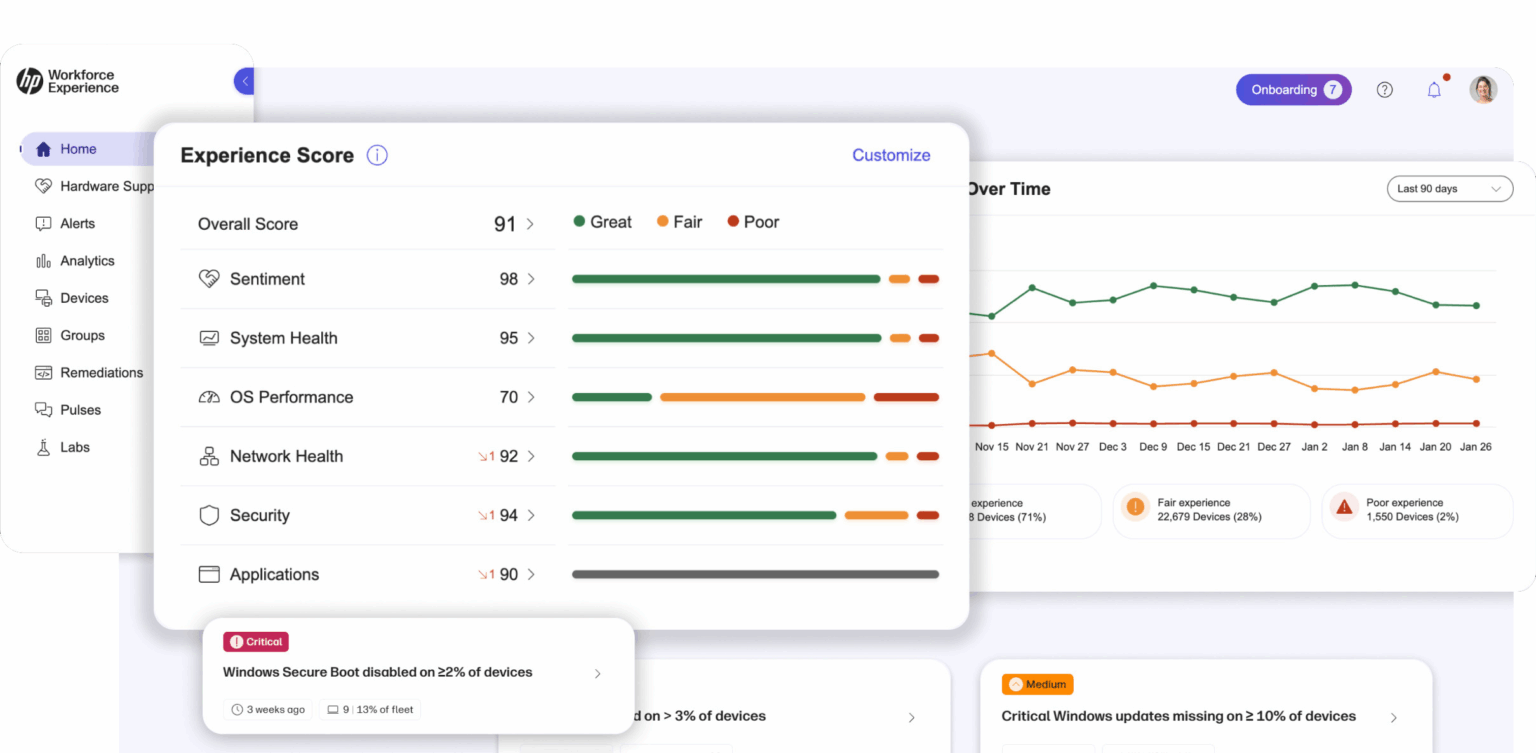Open Analytics from the sidebar
Screen dimensions: 1536x753
(87, 261)
